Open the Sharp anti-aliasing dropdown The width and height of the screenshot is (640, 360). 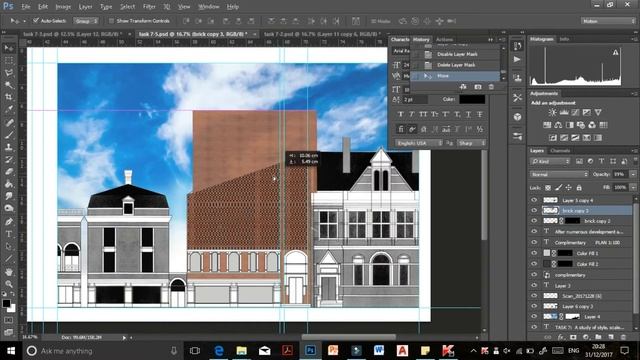pos(471,143)
